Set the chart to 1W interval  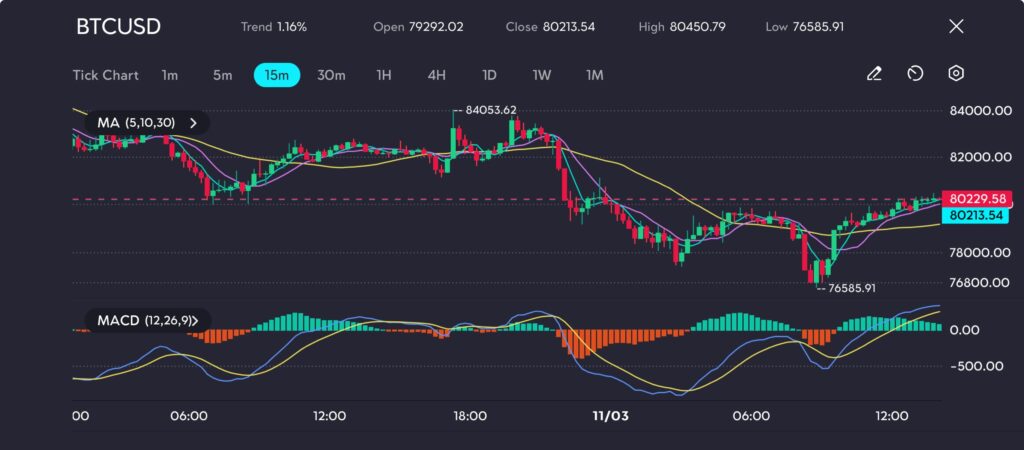click(x=541, y=75)
